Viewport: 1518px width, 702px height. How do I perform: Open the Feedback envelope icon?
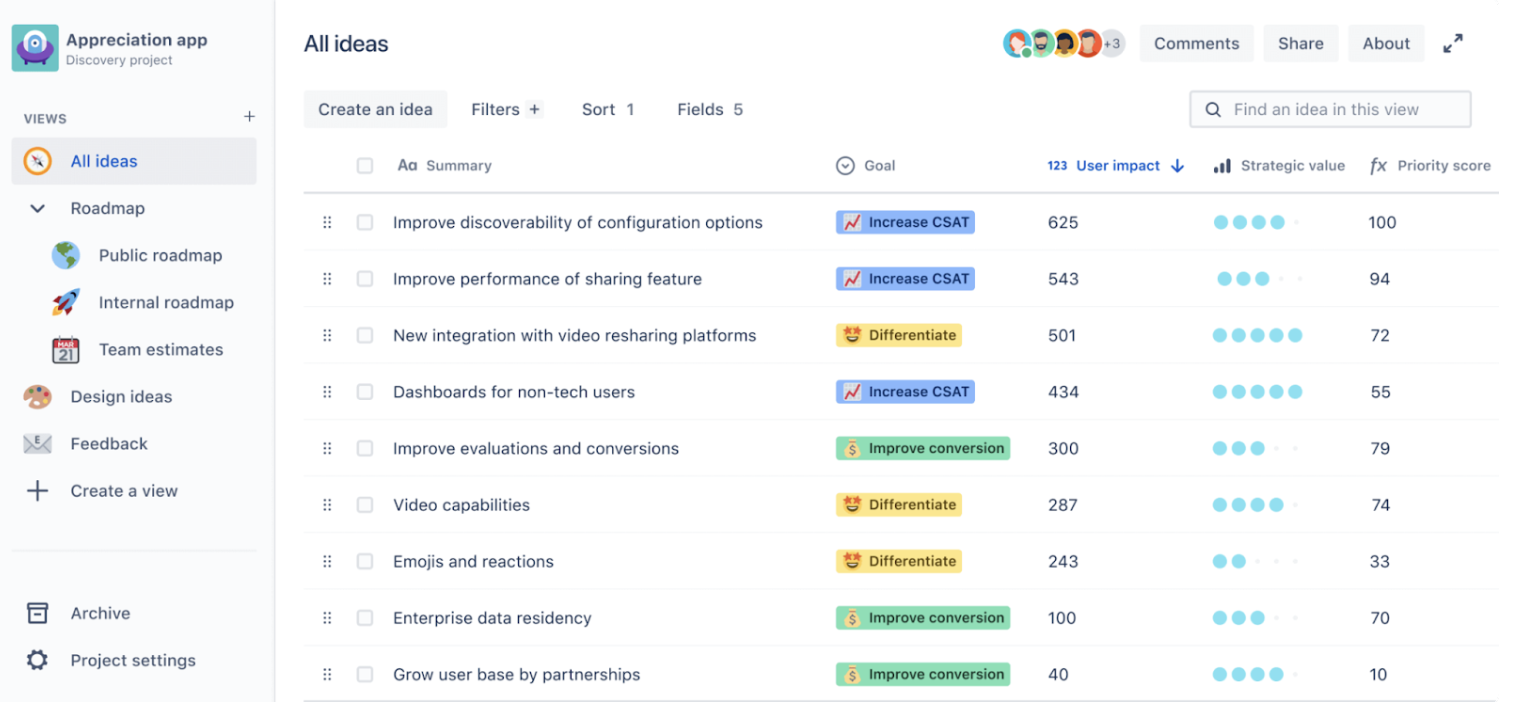click(37, 443)
